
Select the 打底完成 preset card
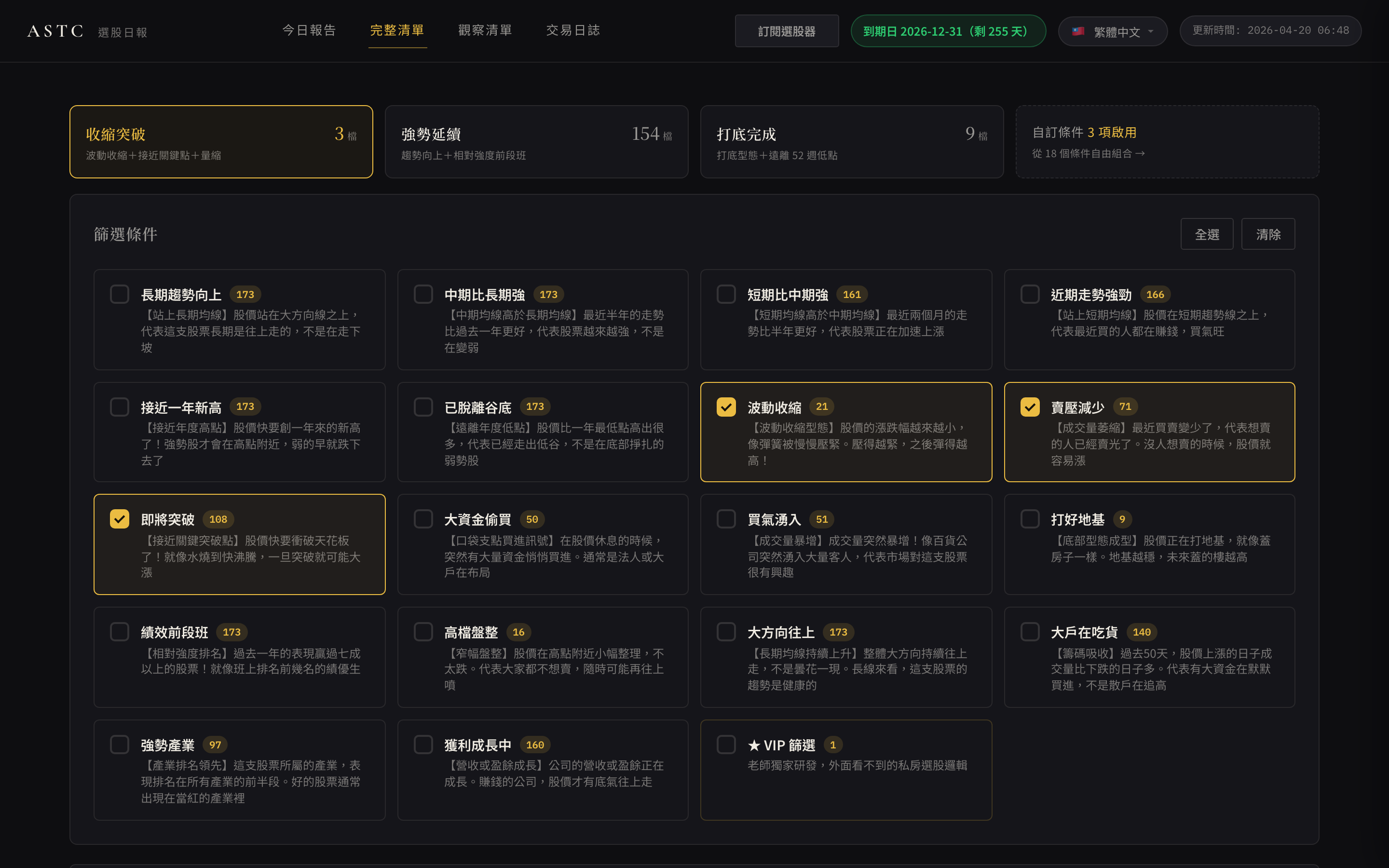tap(851, 142)
